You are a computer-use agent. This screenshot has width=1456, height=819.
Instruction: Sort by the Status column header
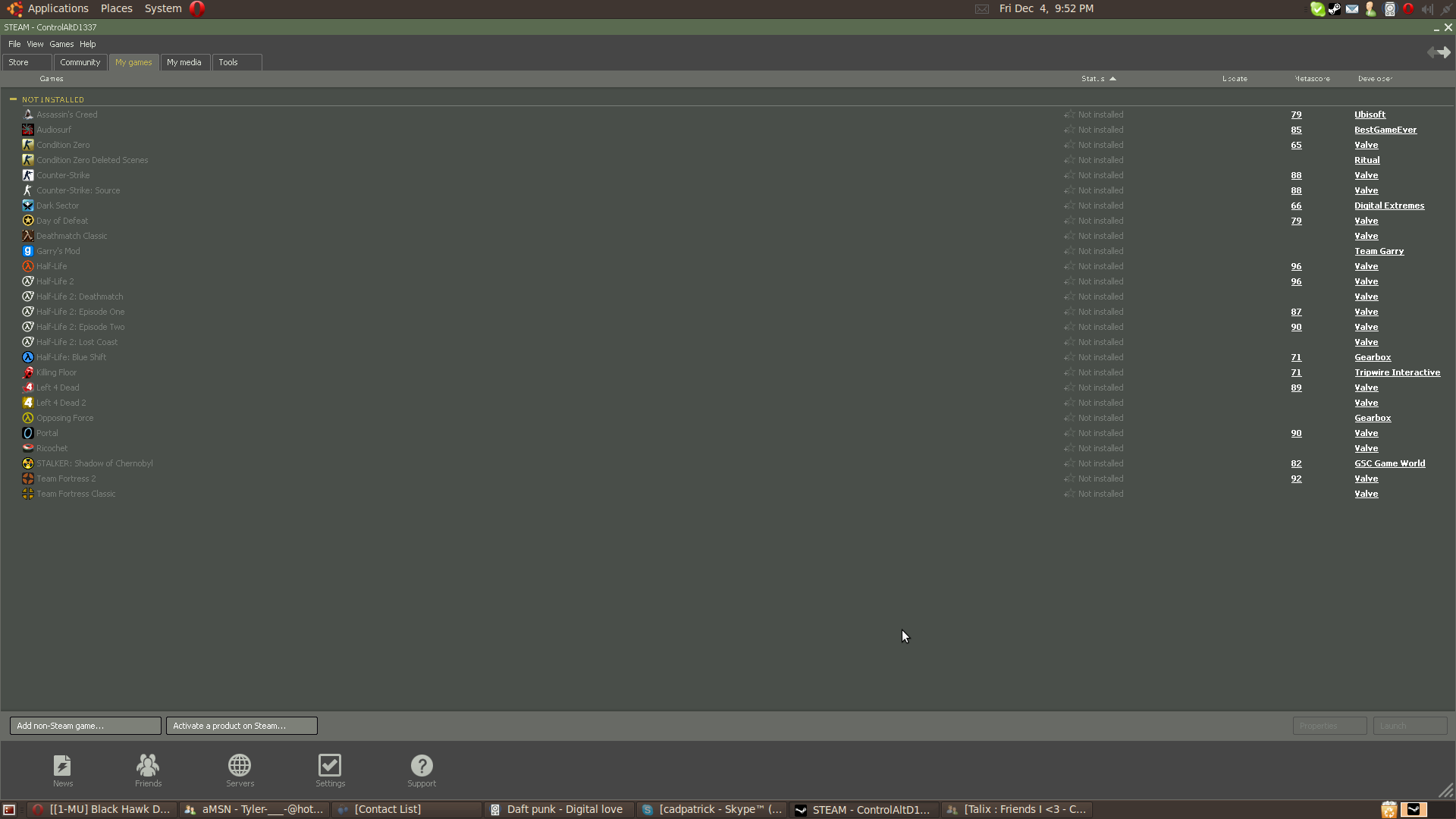pyautogui.click(x=1098, y=79)
